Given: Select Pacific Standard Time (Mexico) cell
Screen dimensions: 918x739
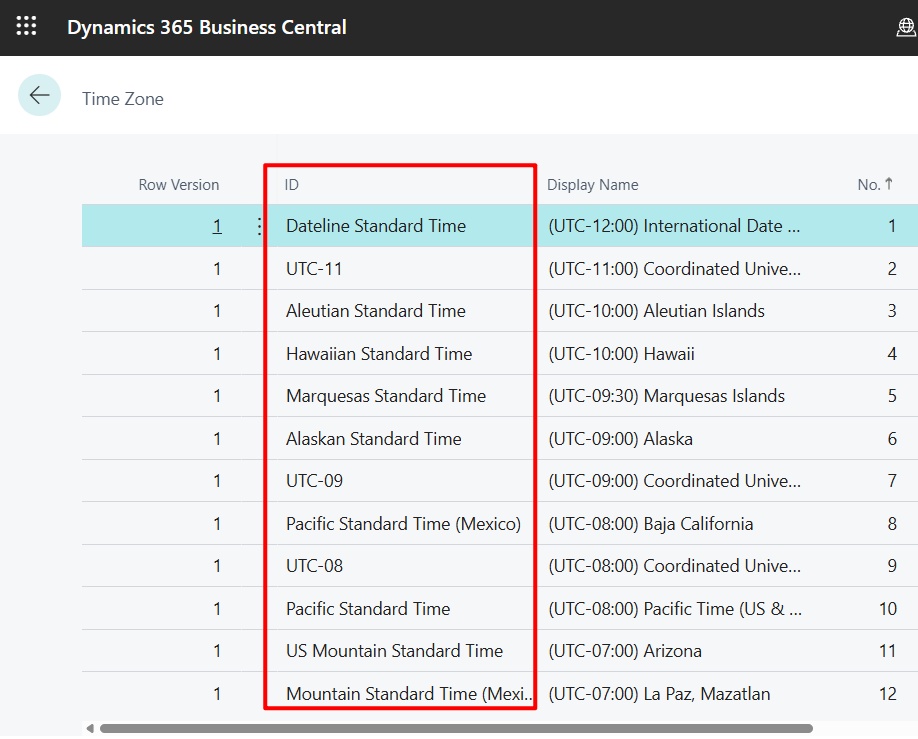Looking at the screenshot, I should coord(403,524).
